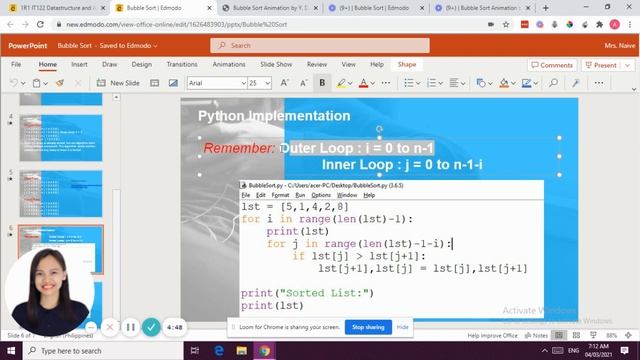Open the font name dropdown showing Arial

(218, 83)
